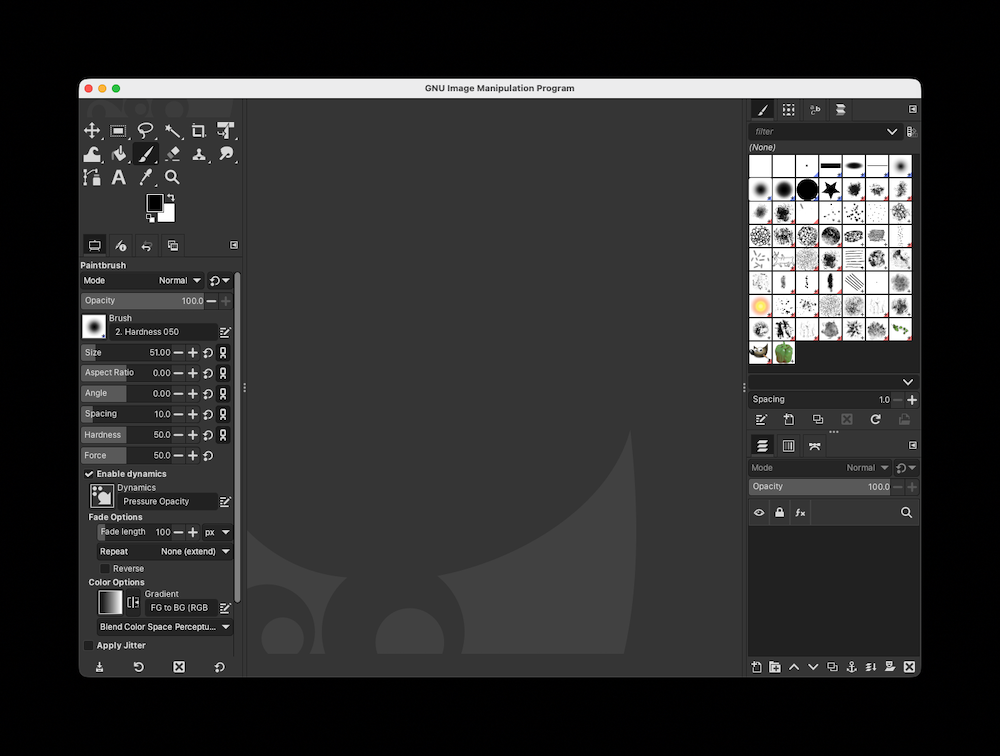Viewport: 1000px width, 756px height.
Task: Select the Text tool
Action: [118, 177]
